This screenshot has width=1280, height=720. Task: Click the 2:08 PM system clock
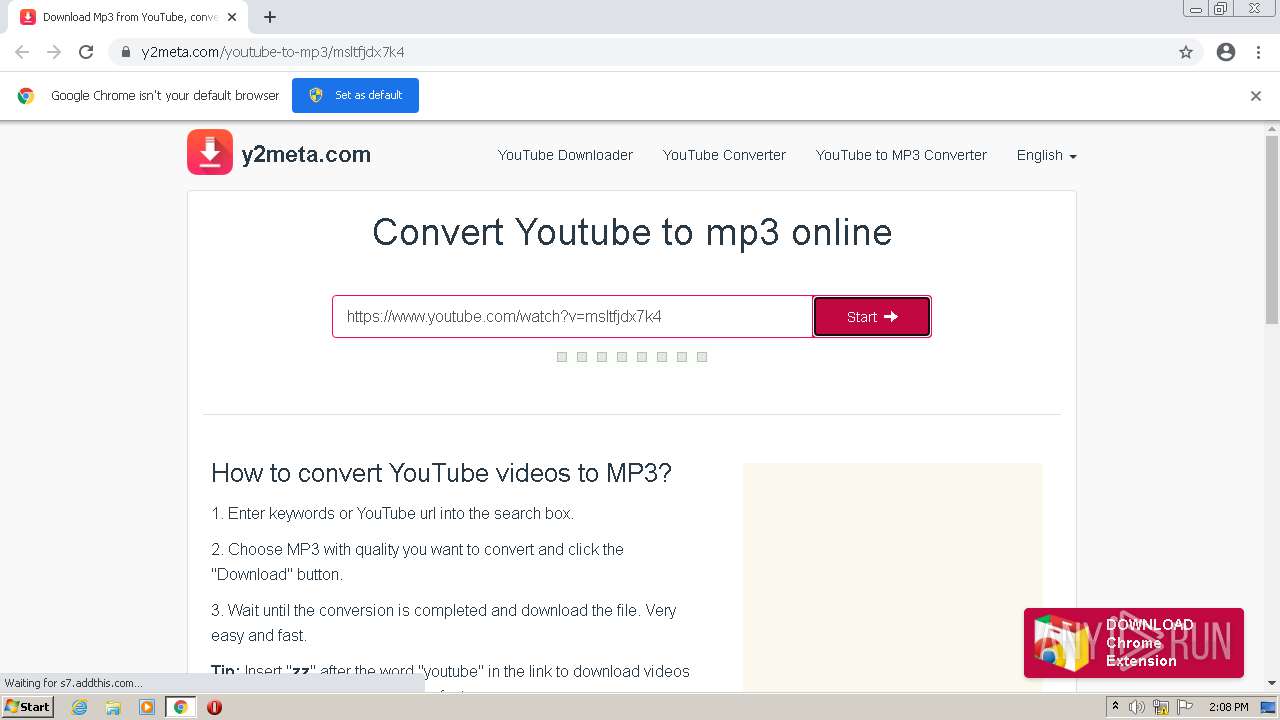[x=1228, y=707]
